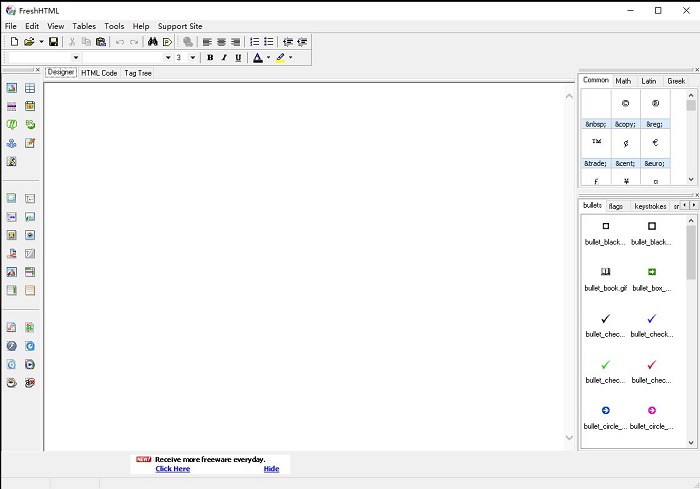Expand the open file dropdown arrow
700x489 pixels.
click(x=41, y=42)
